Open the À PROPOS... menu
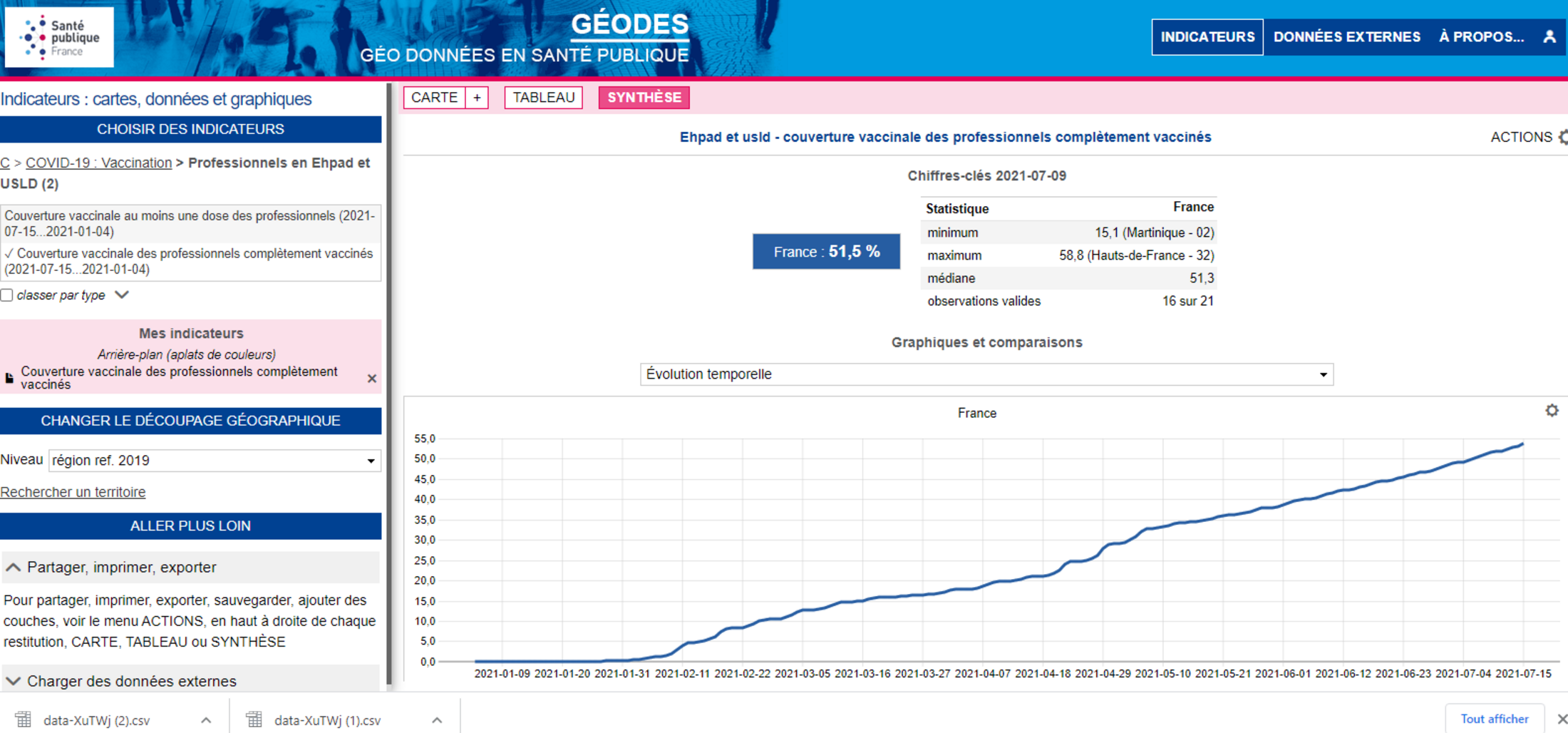The width and height of the screenshot is (1568, 733). [x=1481, y=37]
